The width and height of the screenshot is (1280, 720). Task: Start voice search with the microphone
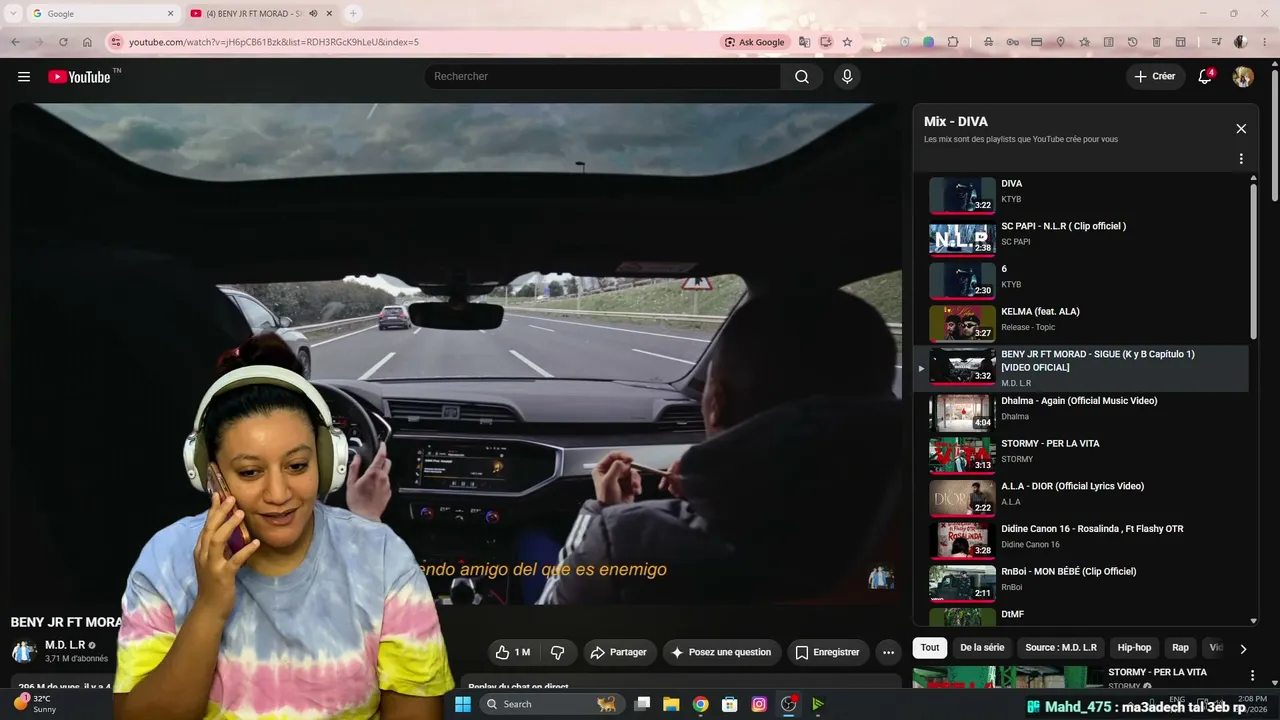click(x=847, y=77)
